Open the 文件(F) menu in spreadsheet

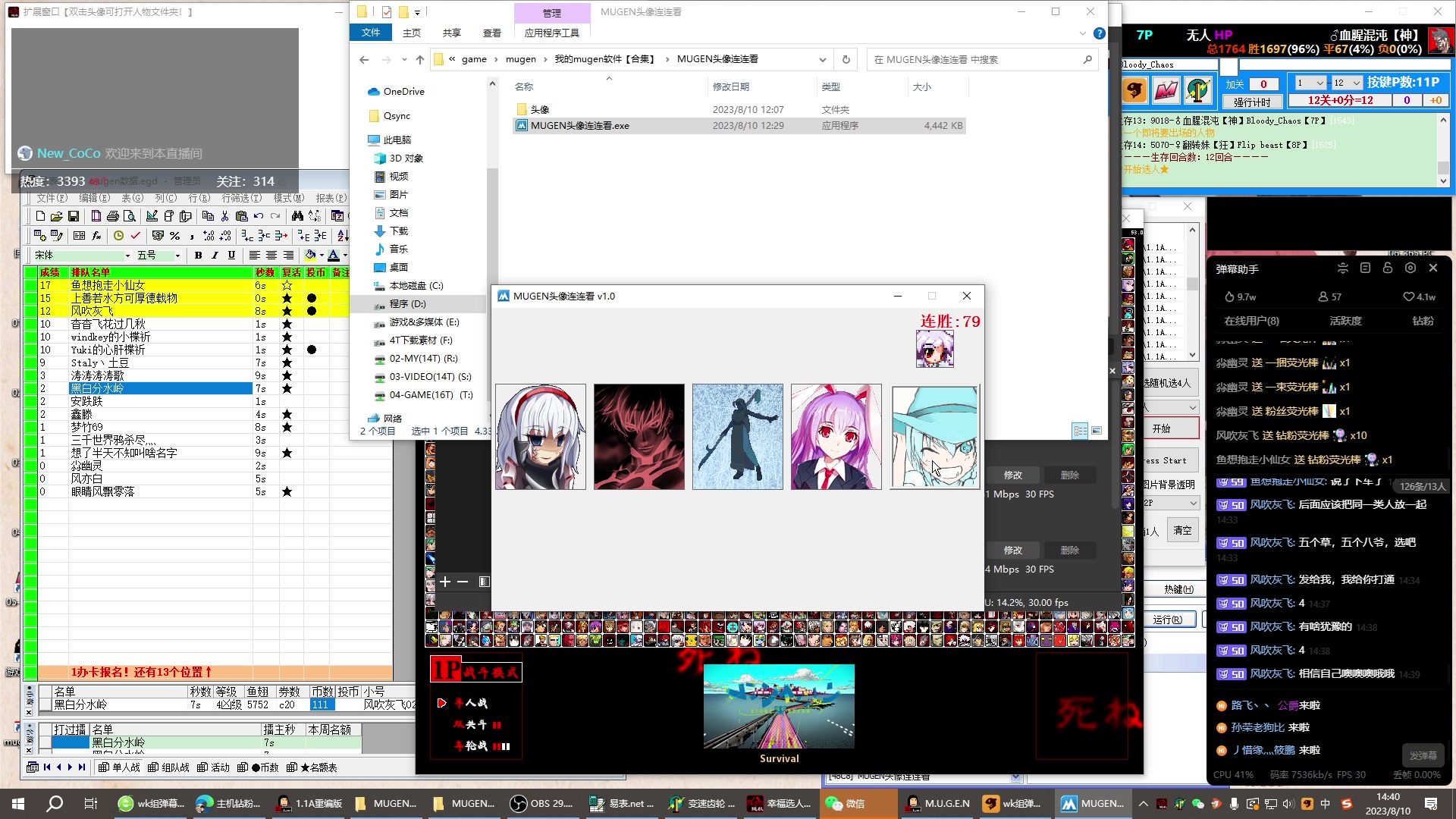tap(52, 198)
